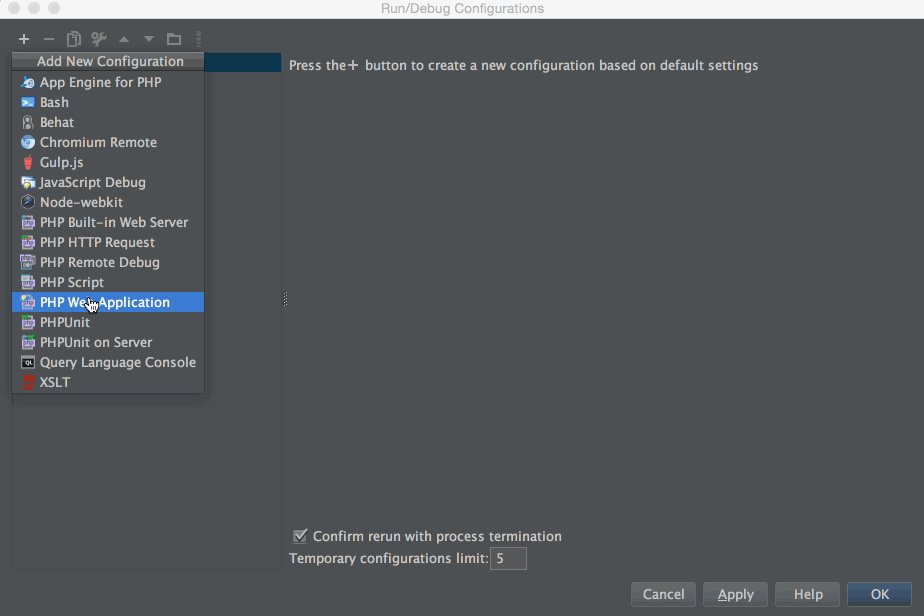Choose PHPUnit on Server entry
This screenshot has width=924, height=616.
click(108, 342)
